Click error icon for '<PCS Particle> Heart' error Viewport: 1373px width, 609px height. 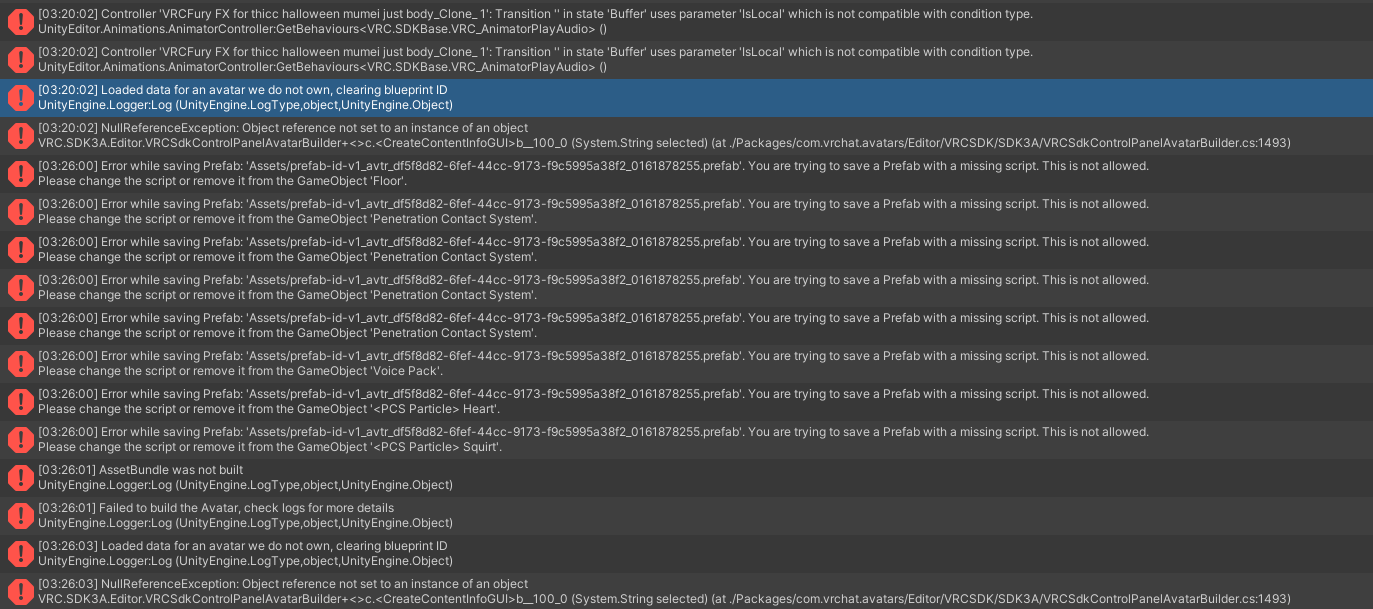20,401
